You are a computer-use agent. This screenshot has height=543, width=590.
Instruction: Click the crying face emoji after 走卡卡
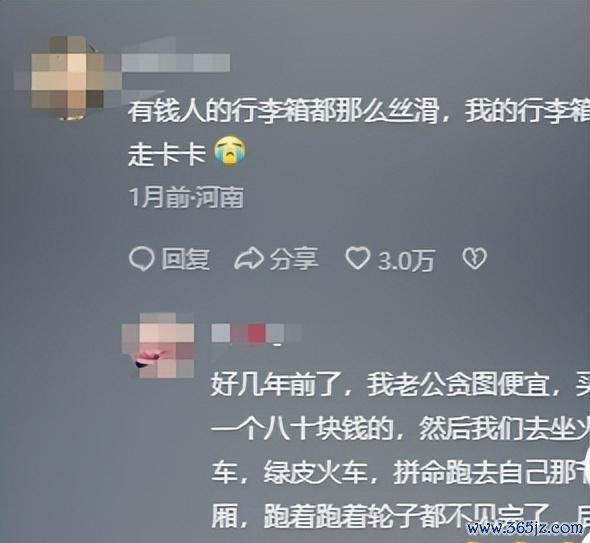tap(231, 151)
